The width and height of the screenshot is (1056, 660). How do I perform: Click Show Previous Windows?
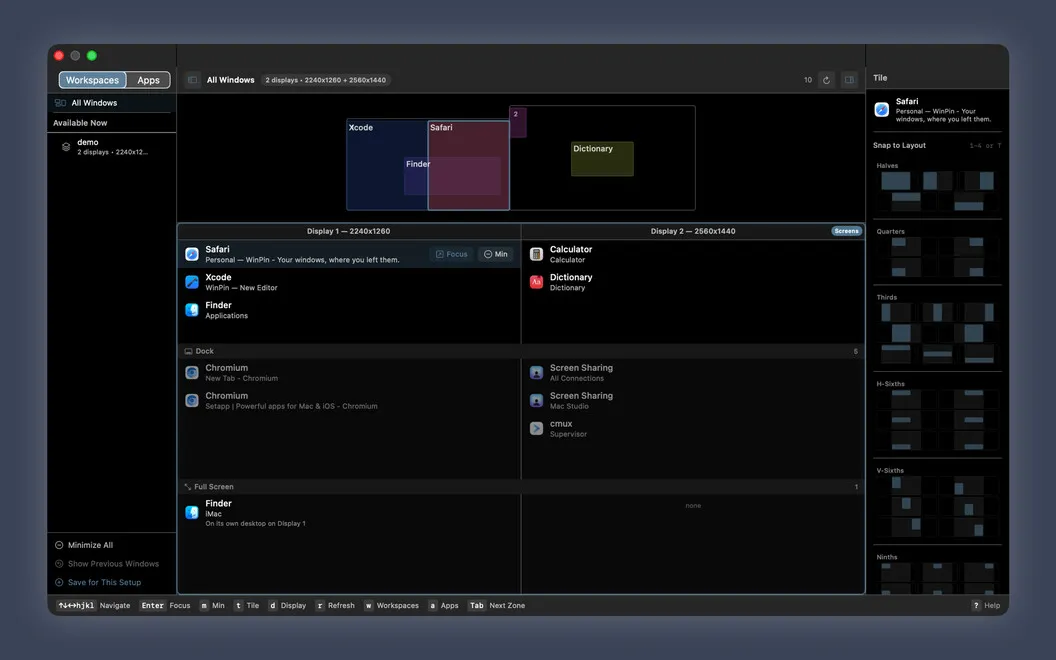point(107,564)
